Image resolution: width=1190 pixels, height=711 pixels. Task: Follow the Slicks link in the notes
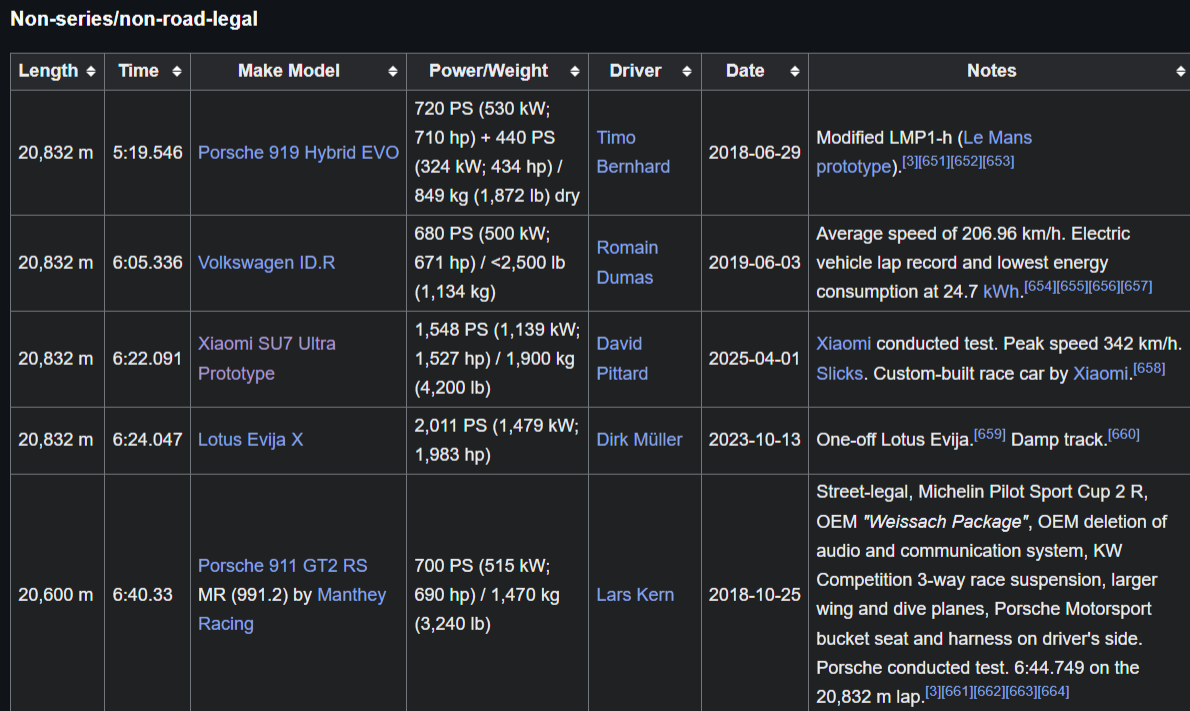coord(839,373)
